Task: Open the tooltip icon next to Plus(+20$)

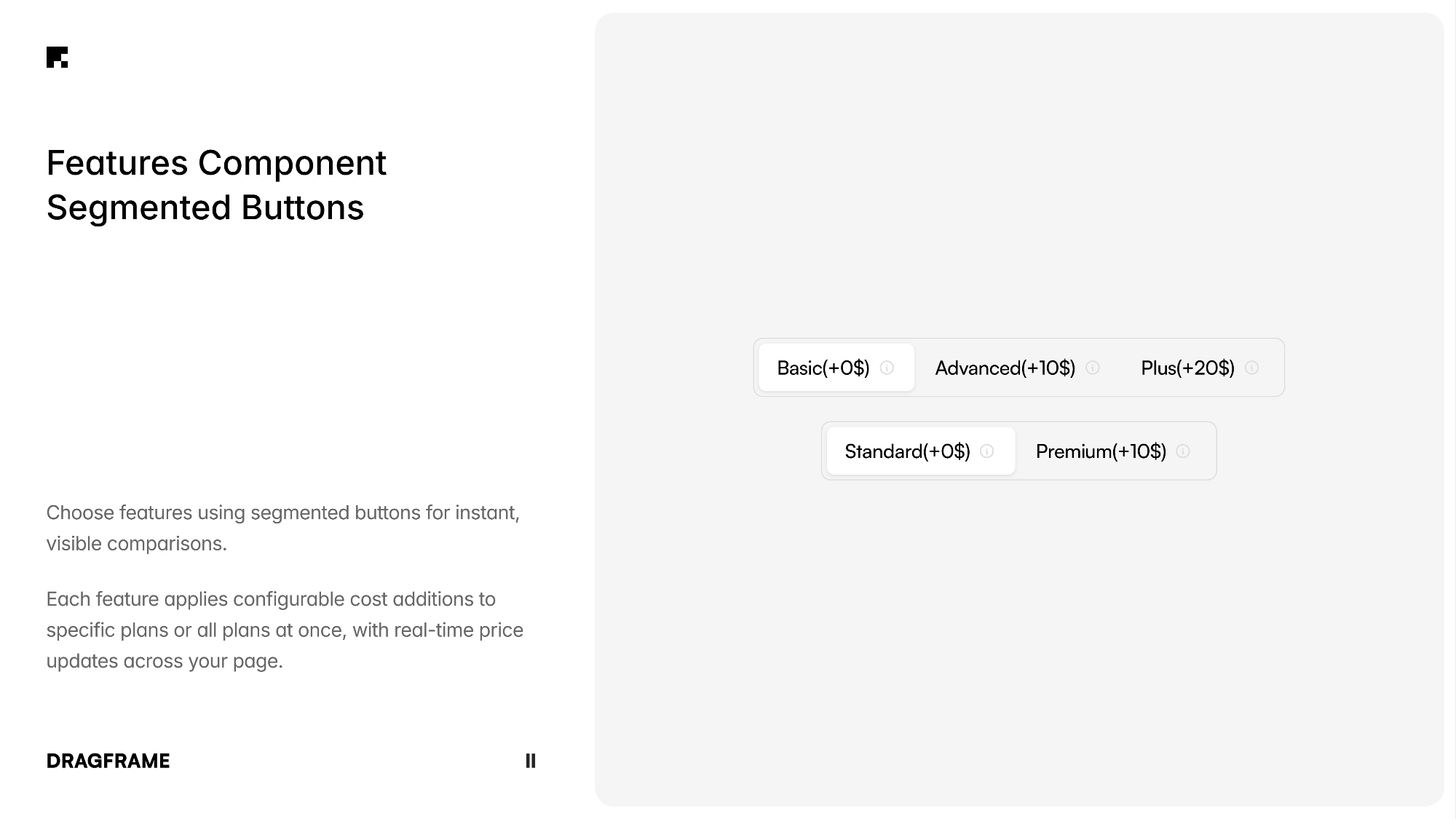Action: click(1251, 368)
